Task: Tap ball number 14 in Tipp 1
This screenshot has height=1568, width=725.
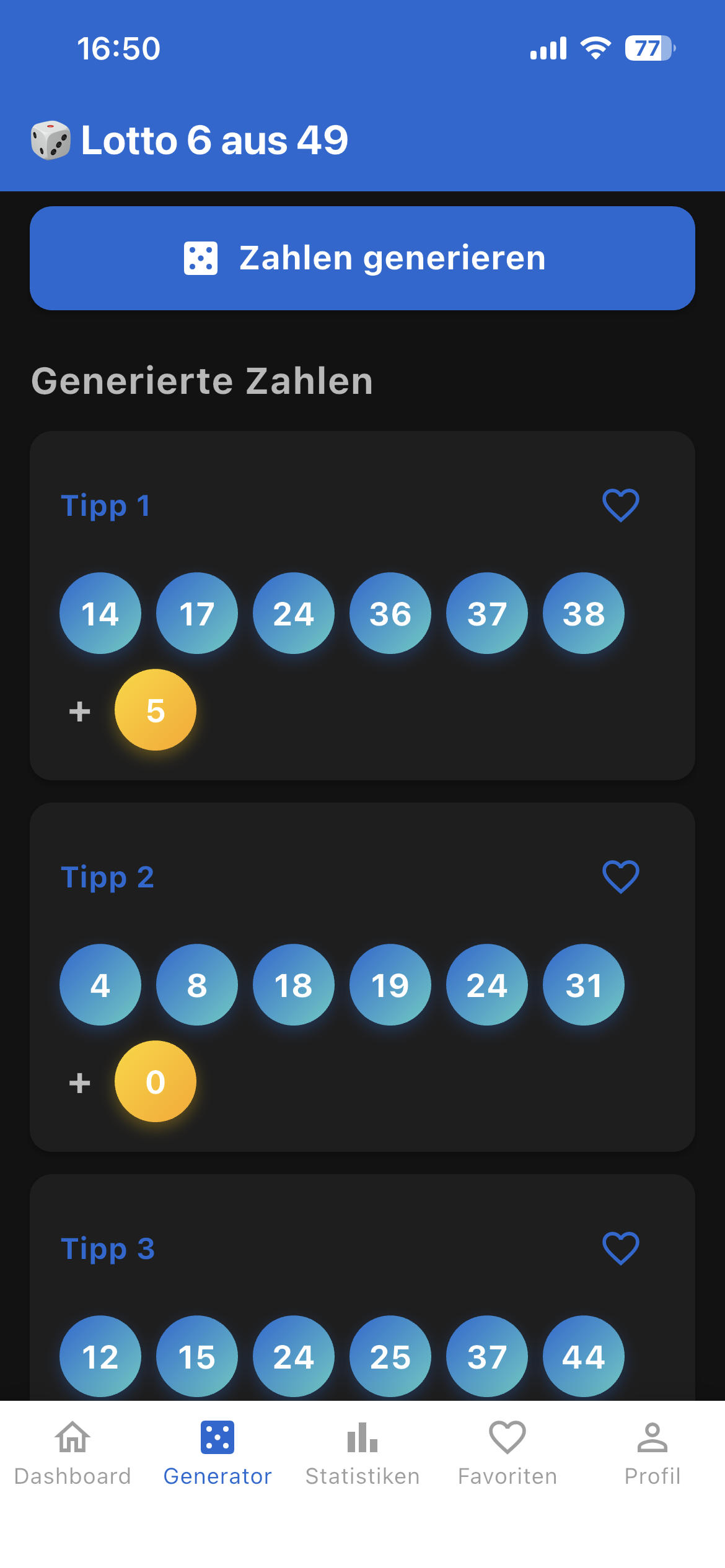Action: click(100, 613)
